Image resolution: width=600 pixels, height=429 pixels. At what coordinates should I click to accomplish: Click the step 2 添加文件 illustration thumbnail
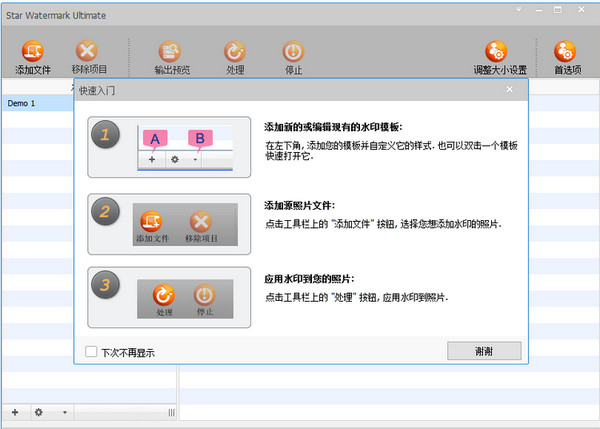(x=169, y=224)
